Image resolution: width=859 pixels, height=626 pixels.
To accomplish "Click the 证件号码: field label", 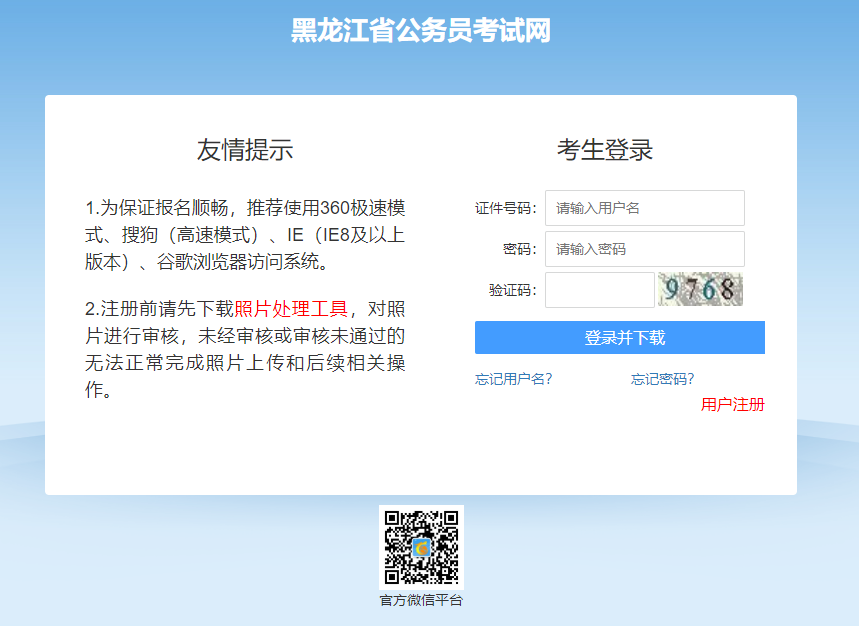I will click(505, 208).
